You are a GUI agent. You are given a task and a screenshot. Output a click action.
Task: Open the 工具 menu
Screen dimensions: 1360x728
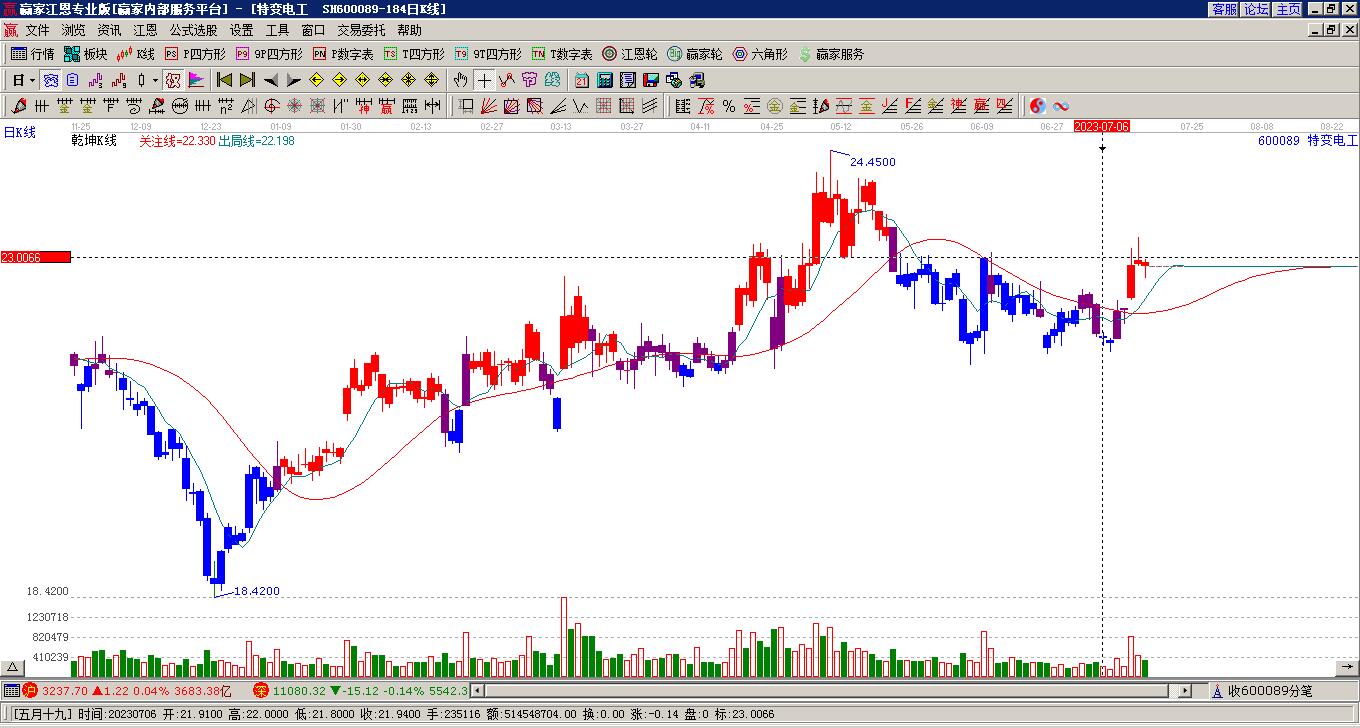click(277, 31)
